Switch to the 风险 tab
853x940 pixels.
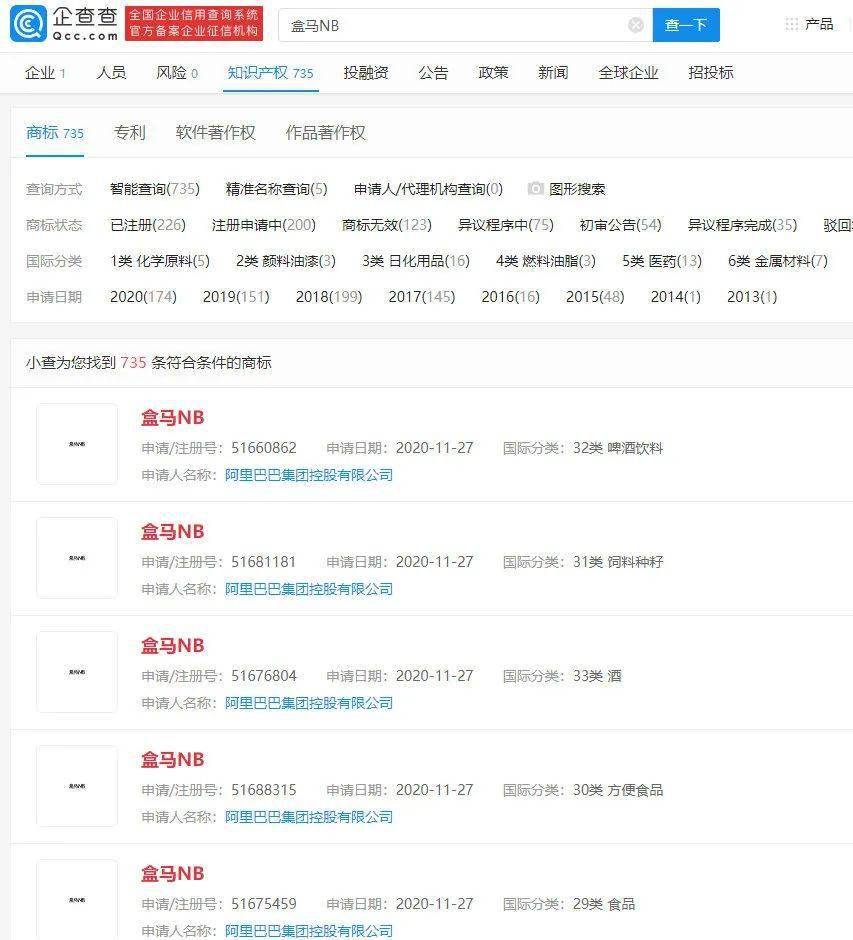pos(177,73)
